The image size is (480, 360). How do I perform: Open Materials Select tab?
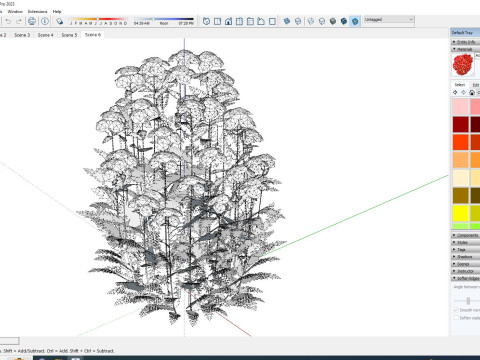[x=460, y=85]
